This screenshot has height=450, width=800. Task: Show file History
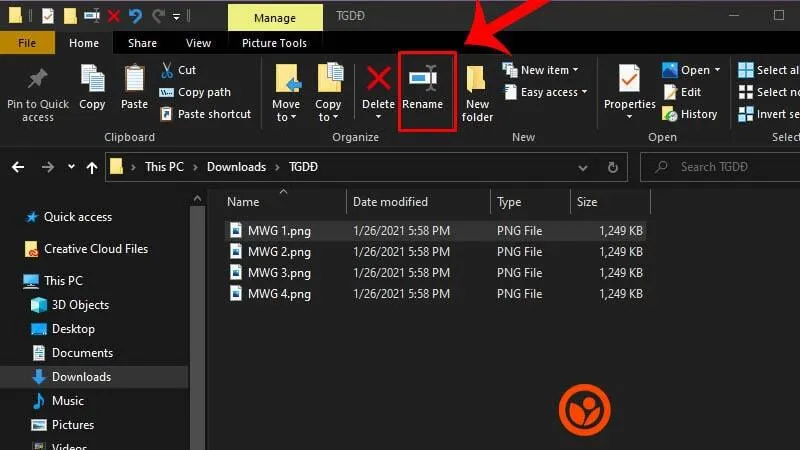(x=690, y=114)
